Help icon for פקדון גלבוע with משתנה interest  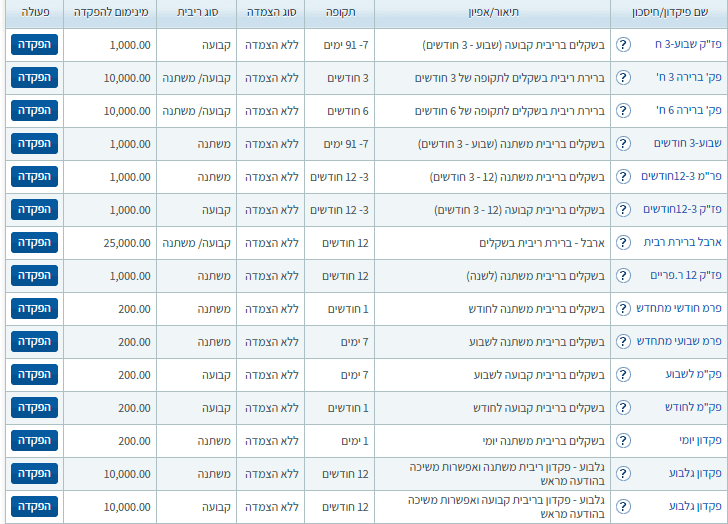tap(623, 473)
